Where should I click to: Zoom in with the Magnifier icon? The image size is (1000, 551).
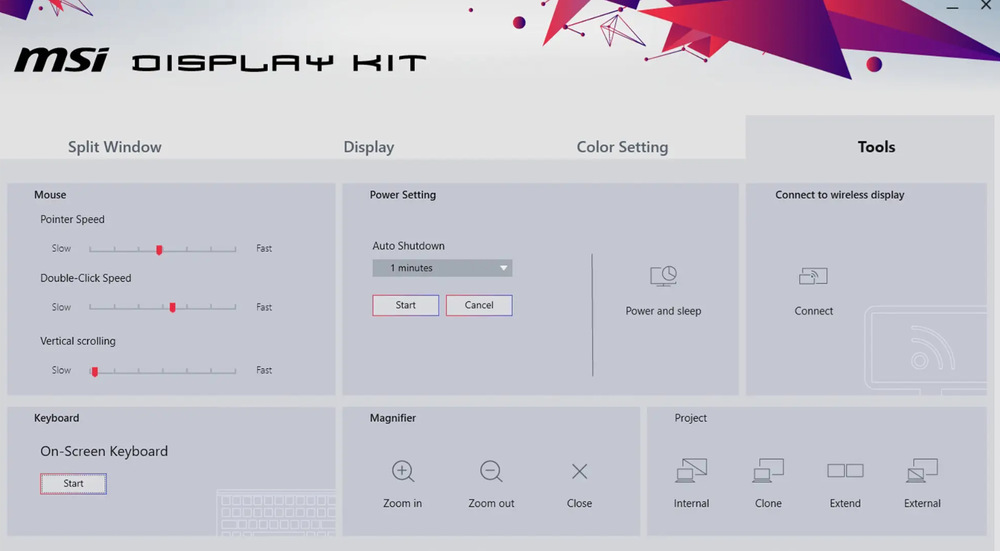tap(402, 471)
